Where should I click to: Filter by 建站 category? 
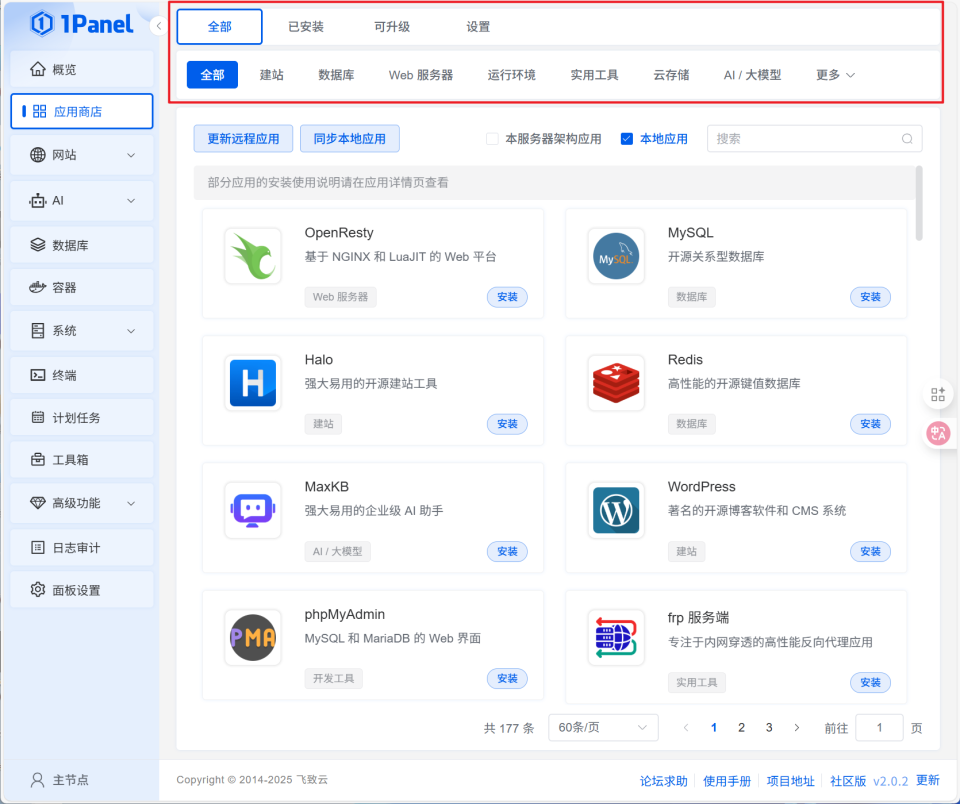tap(271, 75)
